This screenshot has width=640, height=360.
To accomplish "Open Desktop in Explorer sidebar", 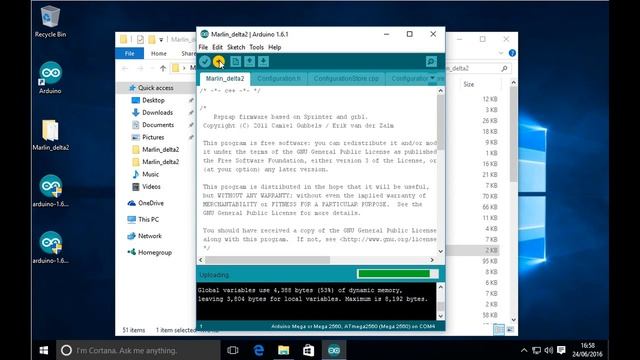I will 153,100.
